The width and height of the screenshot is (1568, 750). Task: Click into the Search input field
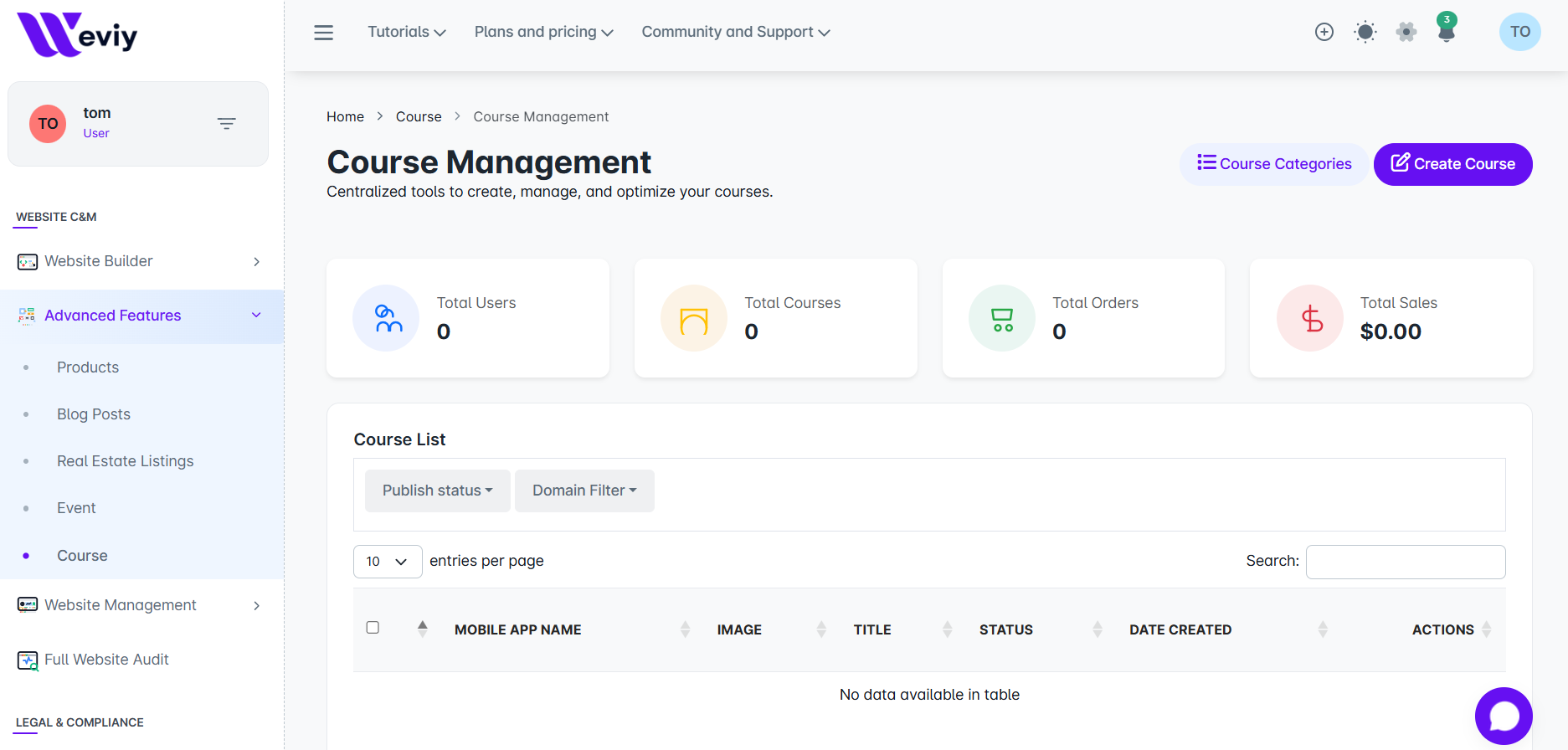pos(1405,562)
